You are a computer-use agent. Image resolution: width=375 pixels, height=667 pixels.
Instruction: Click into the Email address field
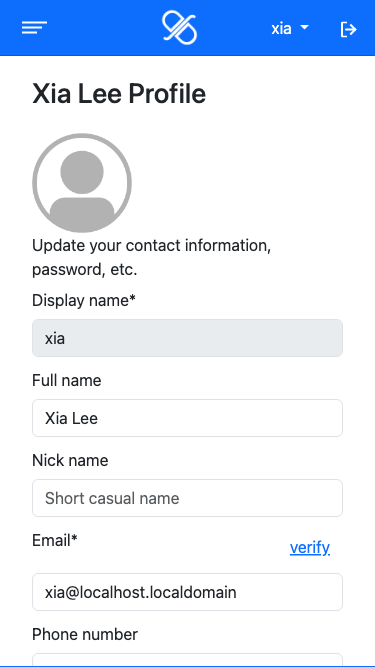[x=188, y=592]
